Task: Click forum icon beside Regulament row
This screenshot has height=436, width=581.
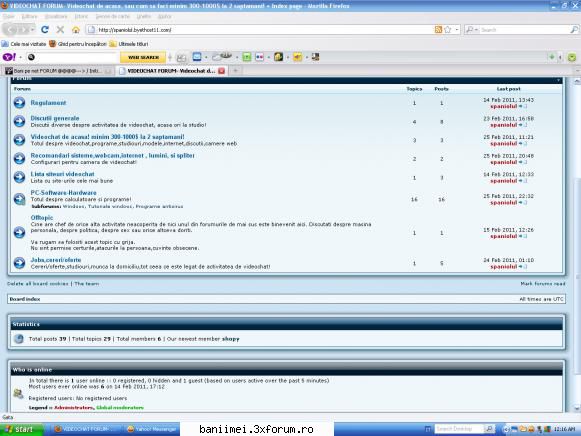Action: pyautogui.click(x=19, y=103)
